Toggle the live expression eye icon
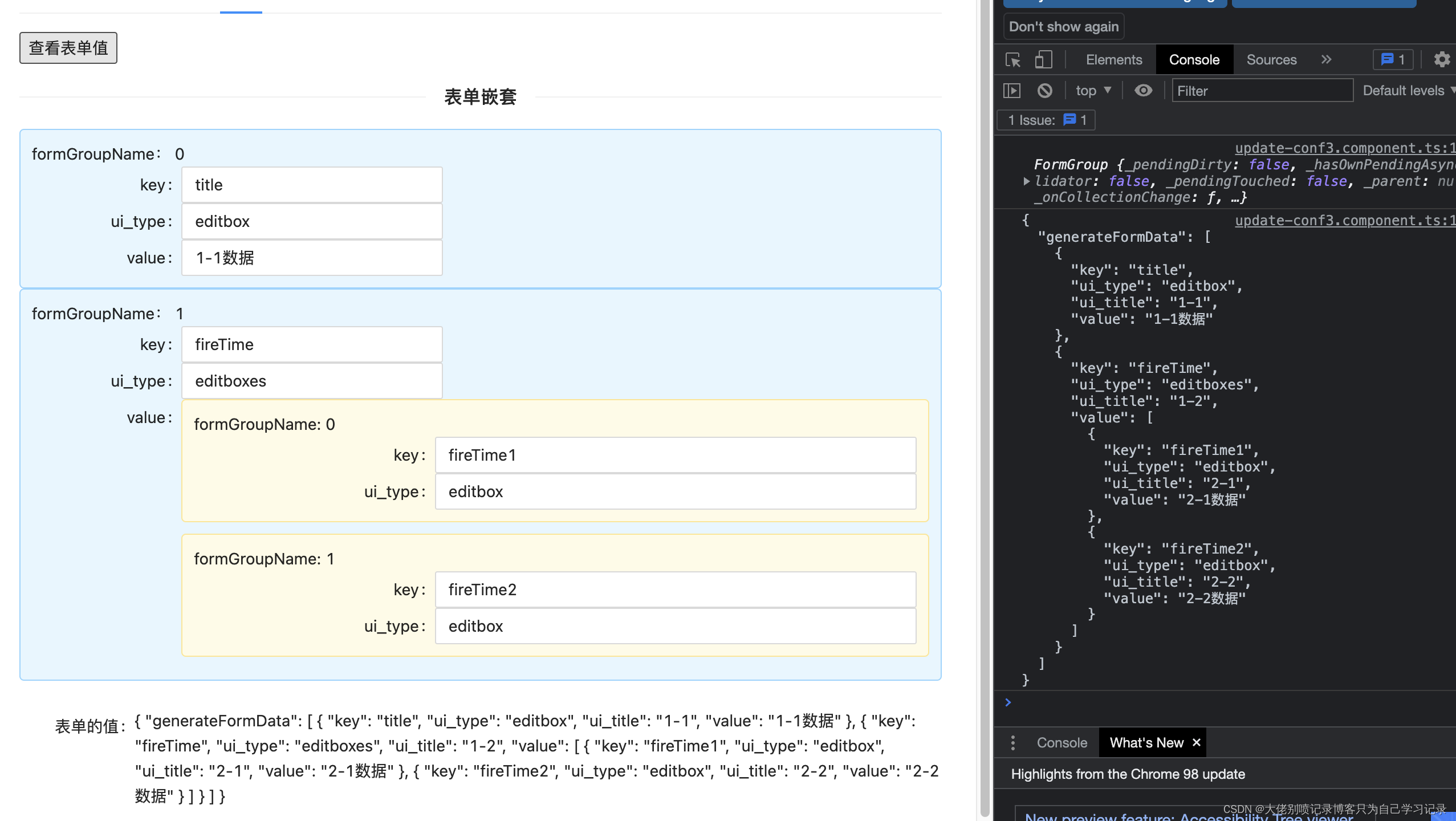The width and height of the screenshot is (1456, 821). point(1143,91)
